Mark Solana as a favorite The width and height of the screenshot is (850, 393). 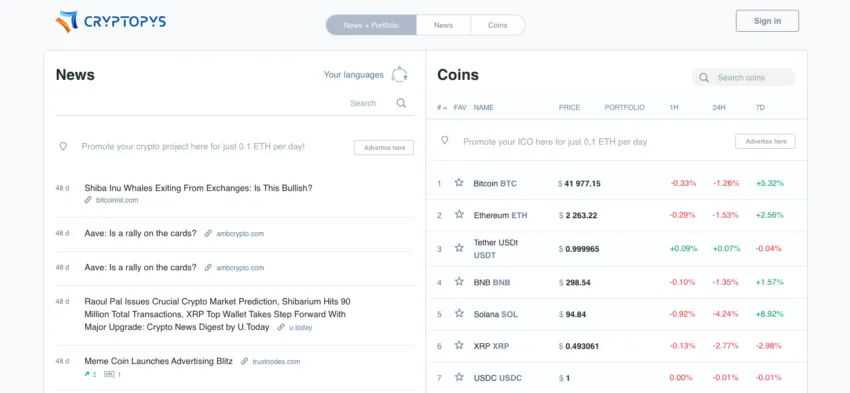pos(459,313)
